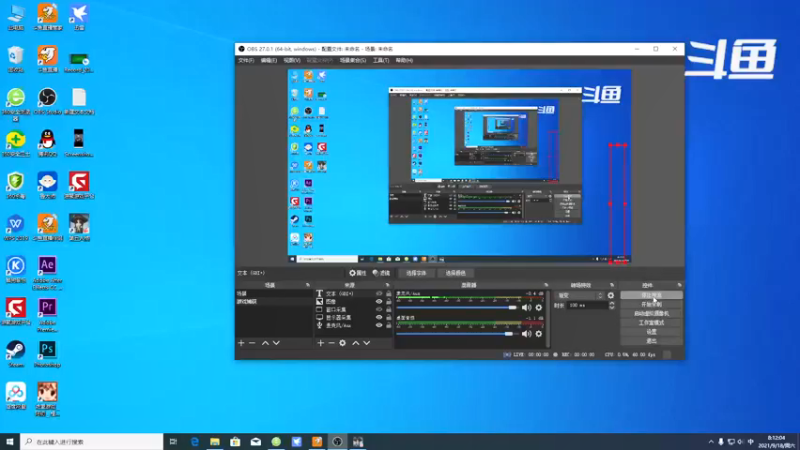Lock the text (GDI+) source
Screen dimensions: 800x450
[389, 294]
